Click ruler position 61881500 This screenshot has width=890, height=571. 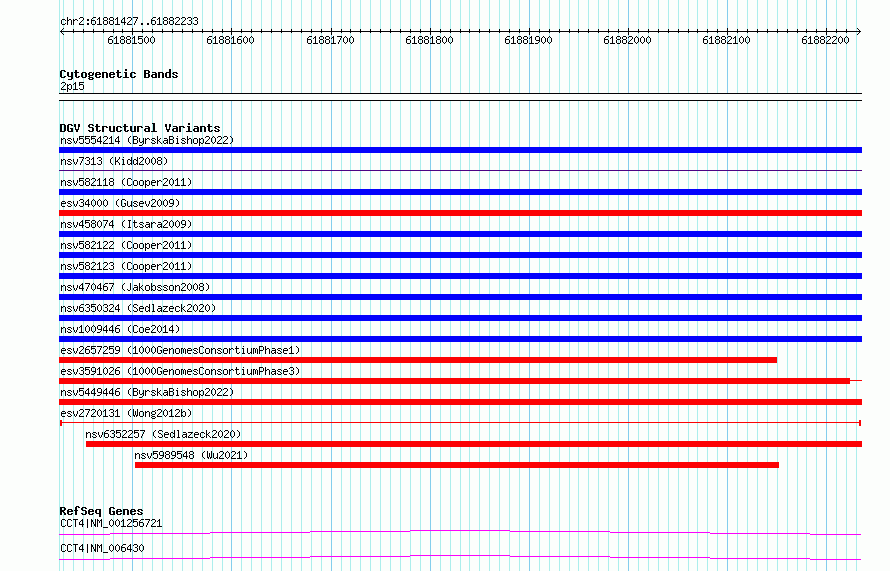click(x=132, y=40)
